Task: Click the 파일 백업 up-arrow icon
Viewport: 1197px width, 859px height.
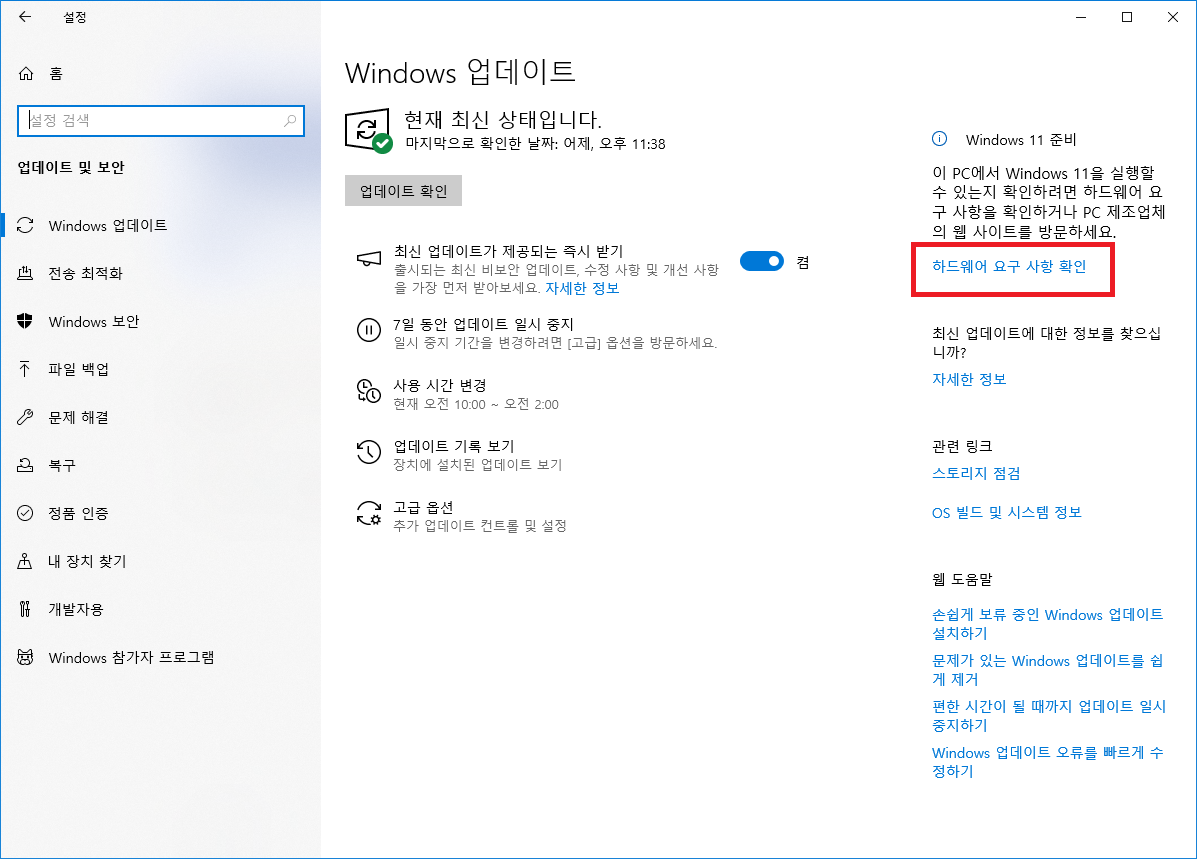Action: 25,370
